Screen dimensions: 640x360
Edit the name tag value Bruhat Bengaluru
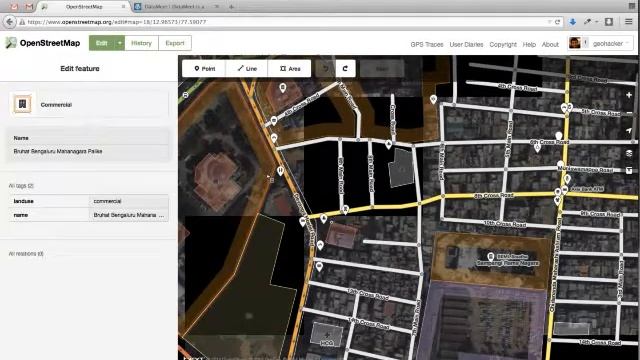tap(129, 215)
